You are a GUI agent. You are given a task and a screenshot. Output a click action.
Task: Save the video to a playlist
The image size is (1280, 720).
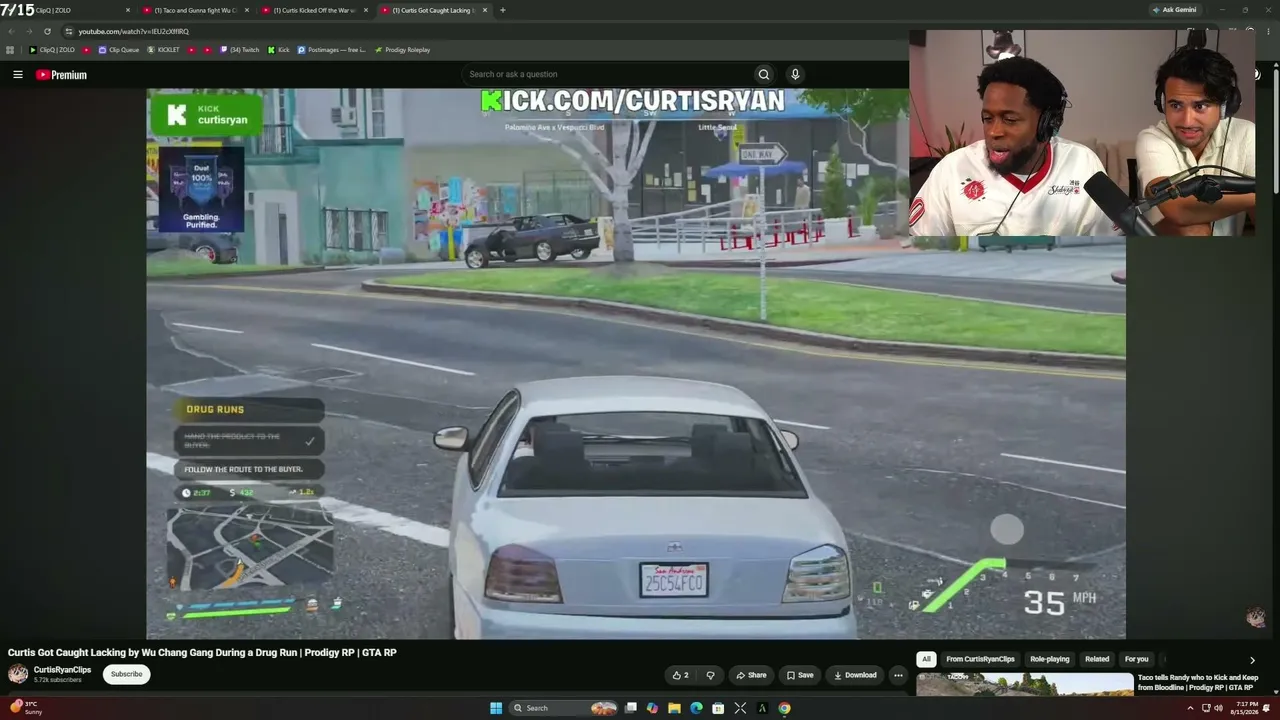799,675
